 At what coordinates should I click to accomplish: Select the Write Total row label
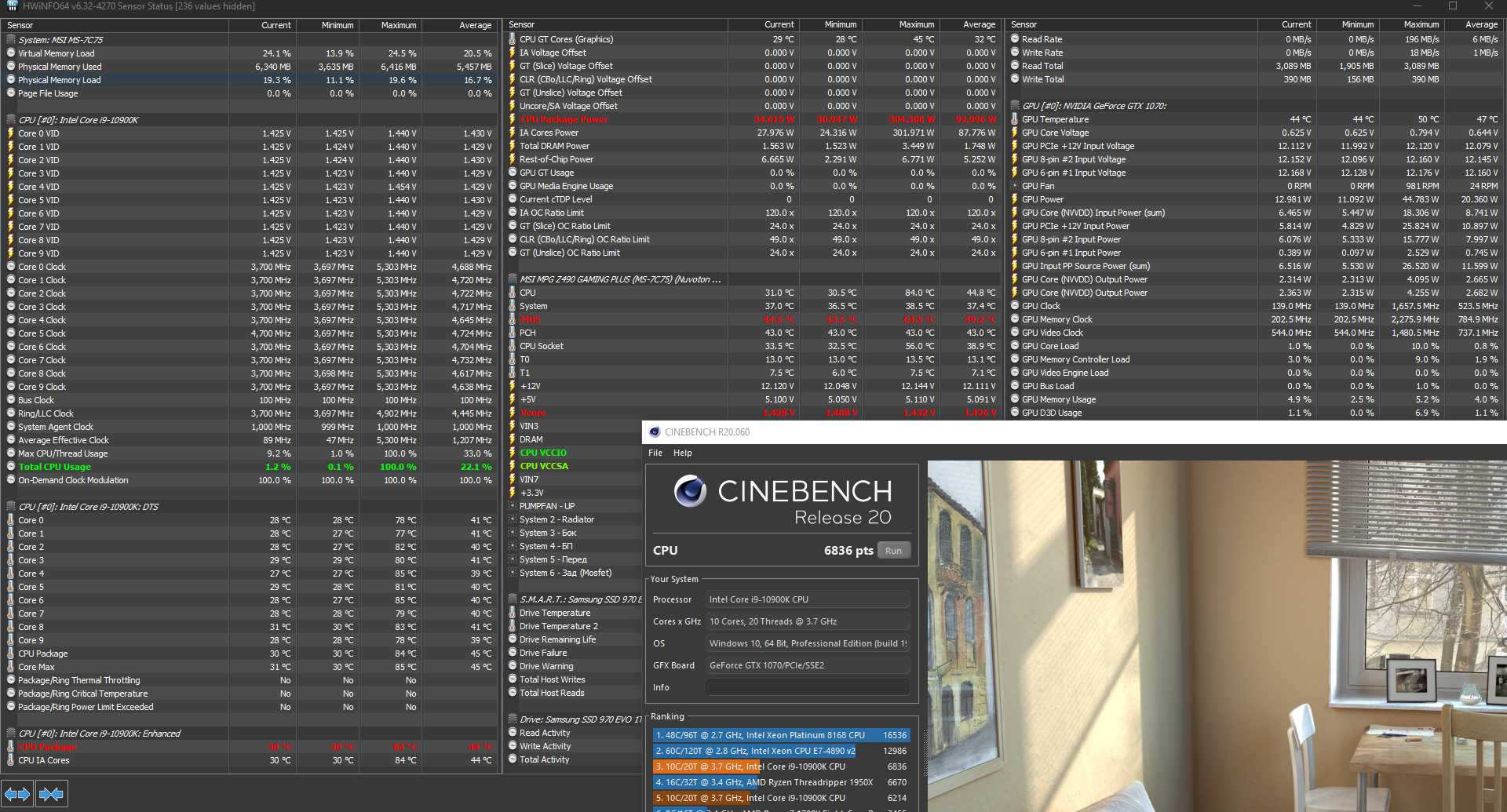click(1043, 79)
